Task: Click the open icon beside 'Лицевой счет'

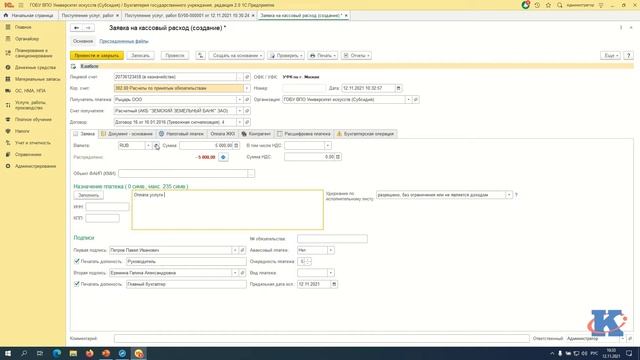Action: 247,77
